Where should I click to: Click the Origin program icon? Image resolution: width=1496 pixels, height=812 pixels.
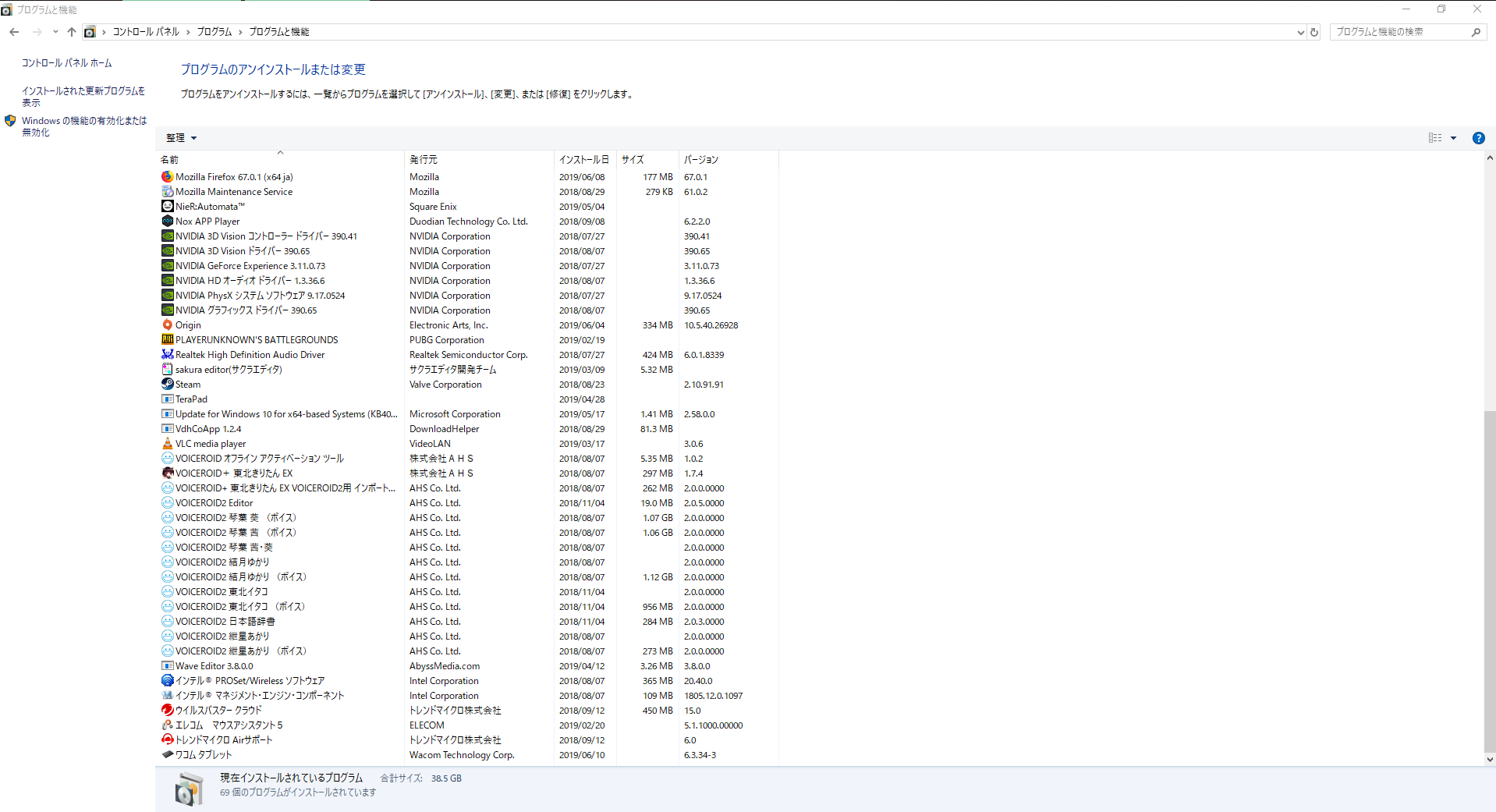167,325
